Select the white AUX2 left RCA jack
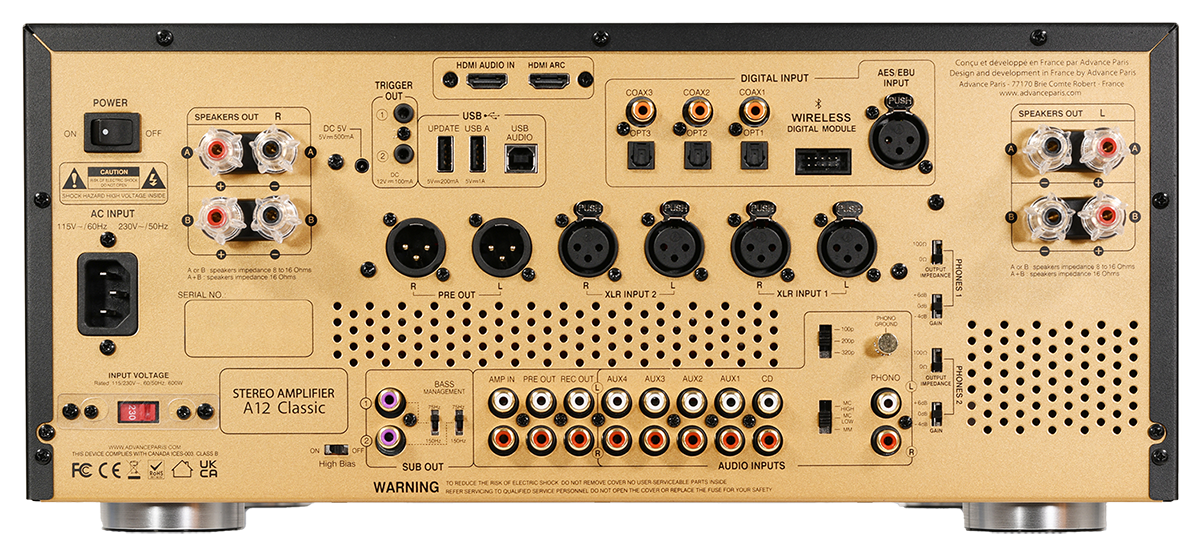This screenshot has height=554, width=1200. click(693, 404)
